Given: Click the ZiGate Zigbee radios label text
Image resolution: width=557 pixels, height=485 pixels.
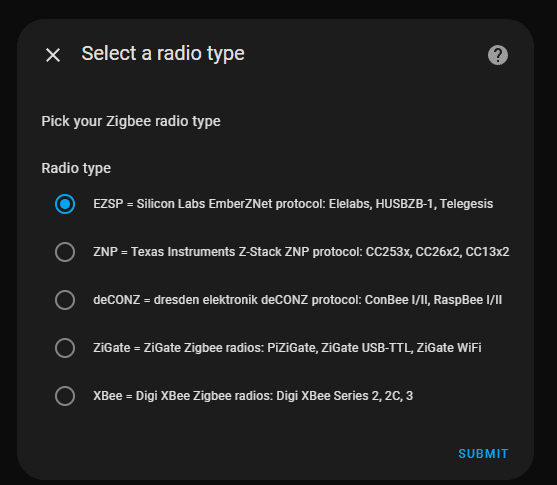Looking at the screenshot, I should (287, 348).
